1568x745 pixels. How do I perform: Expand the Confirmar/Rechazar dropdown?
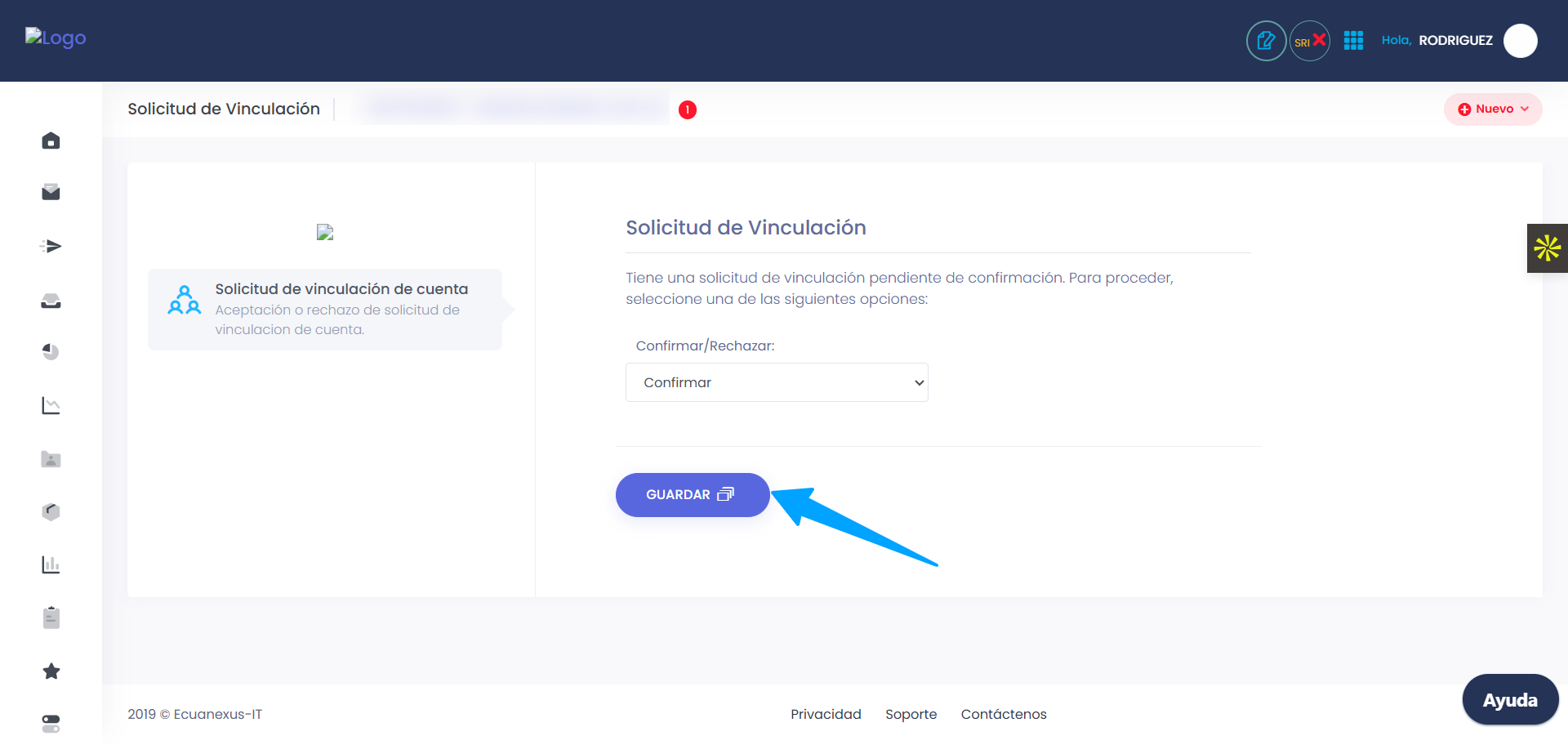click(777, 382)
